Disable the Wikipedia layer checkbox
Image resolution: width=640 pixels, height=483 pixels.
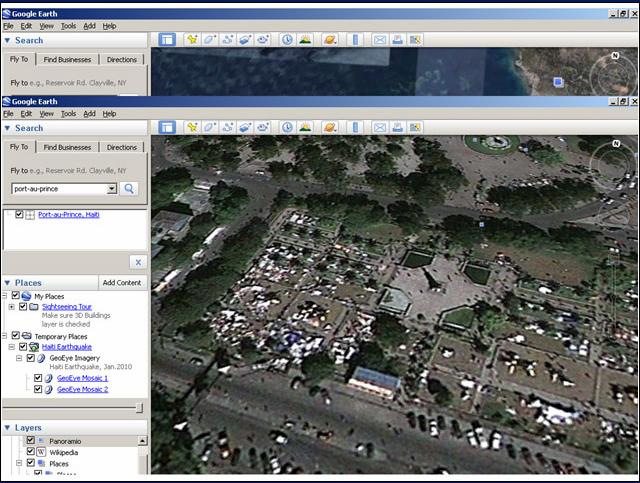click(x=30, y=452)
